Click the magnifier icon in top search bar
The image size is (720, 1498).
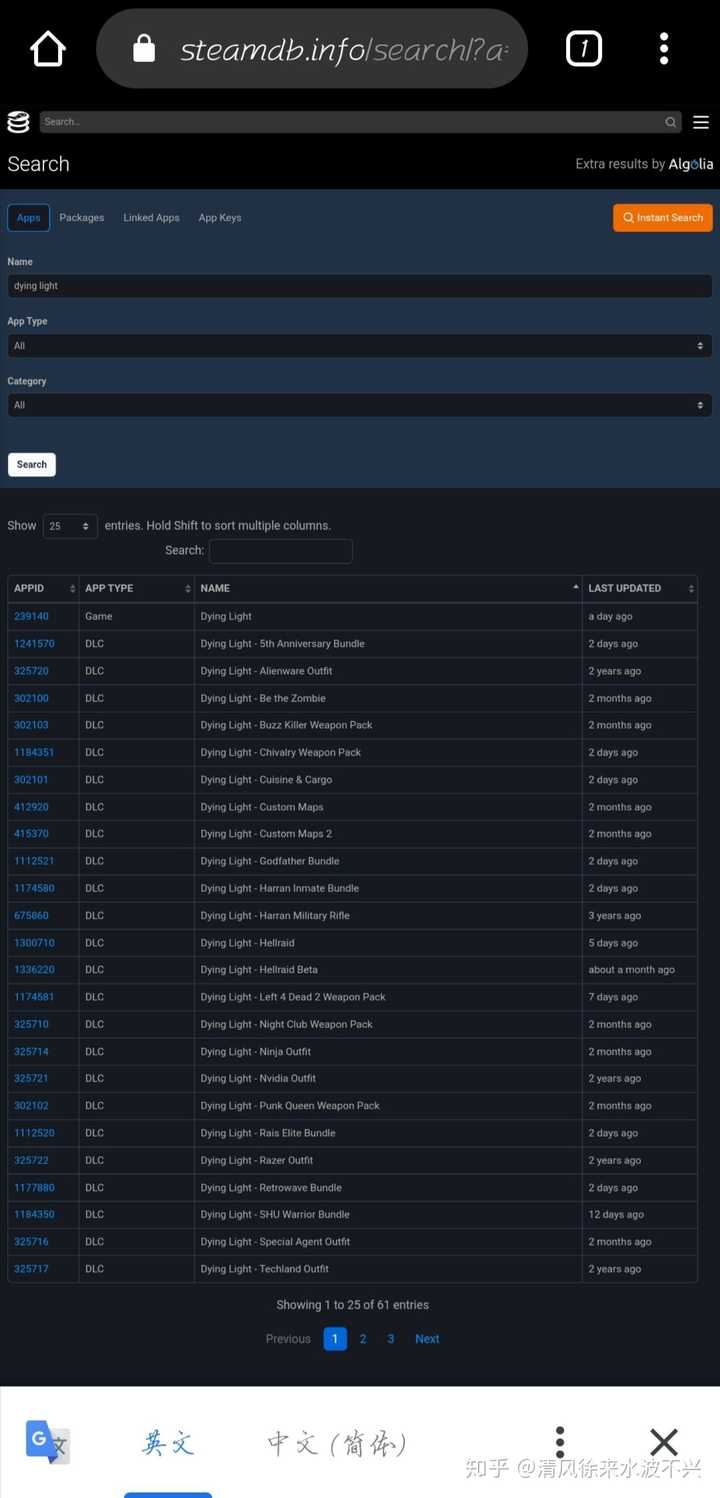point(670,122)
